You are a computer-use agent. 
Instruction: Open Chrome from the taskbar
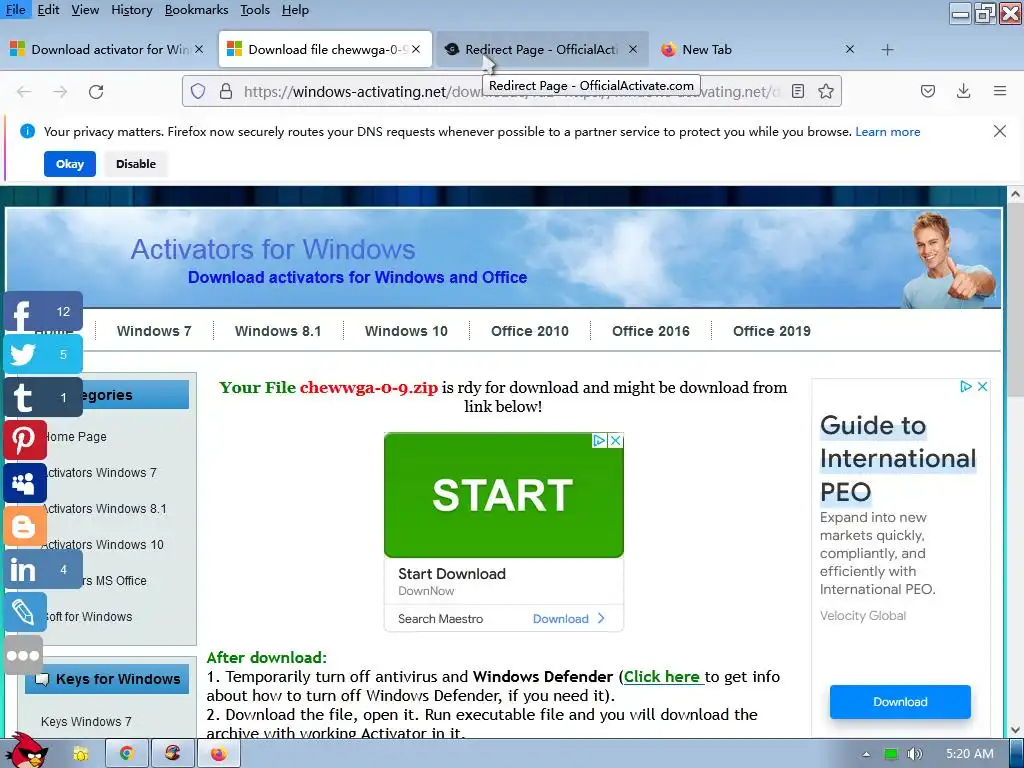pyautogui.click(x=127, y=754)
